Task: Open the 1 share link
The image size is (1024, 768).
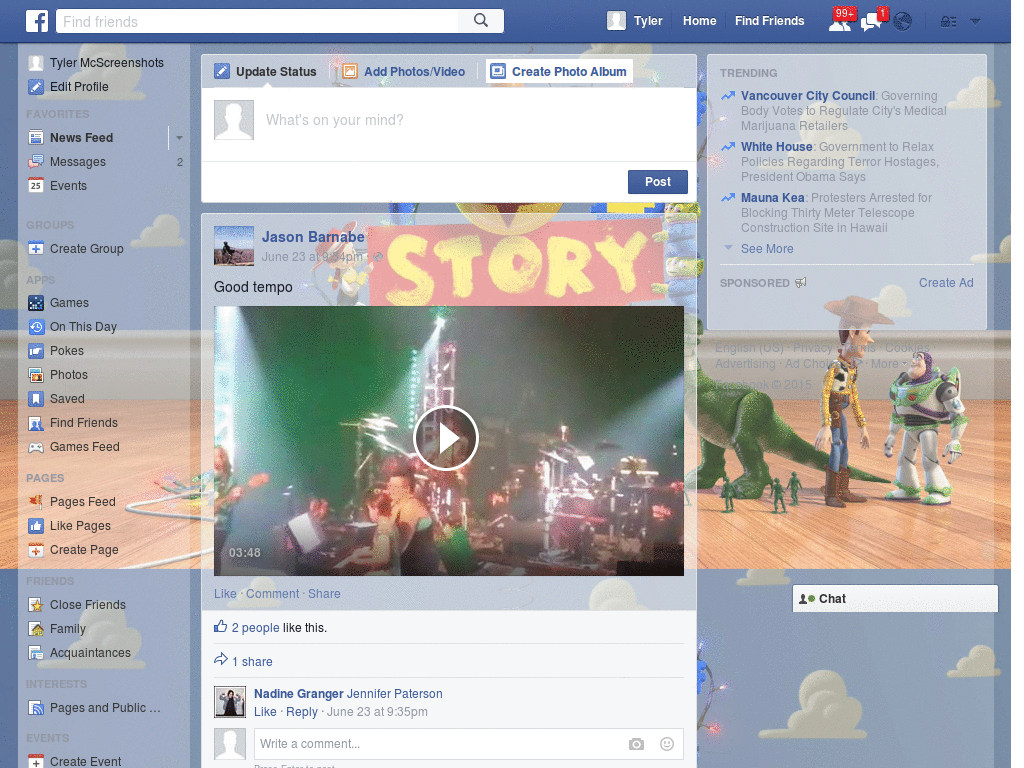Action: [x=252, y=662]
